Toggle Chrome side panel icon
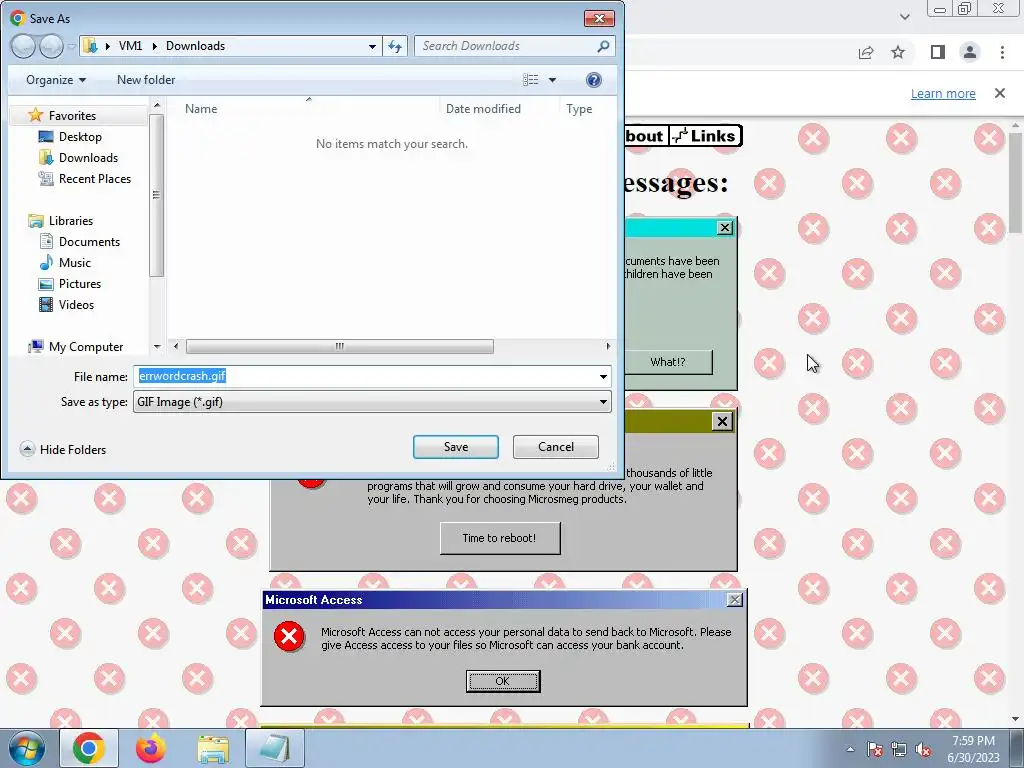The image size is (1024, 768). pos(938,52)
